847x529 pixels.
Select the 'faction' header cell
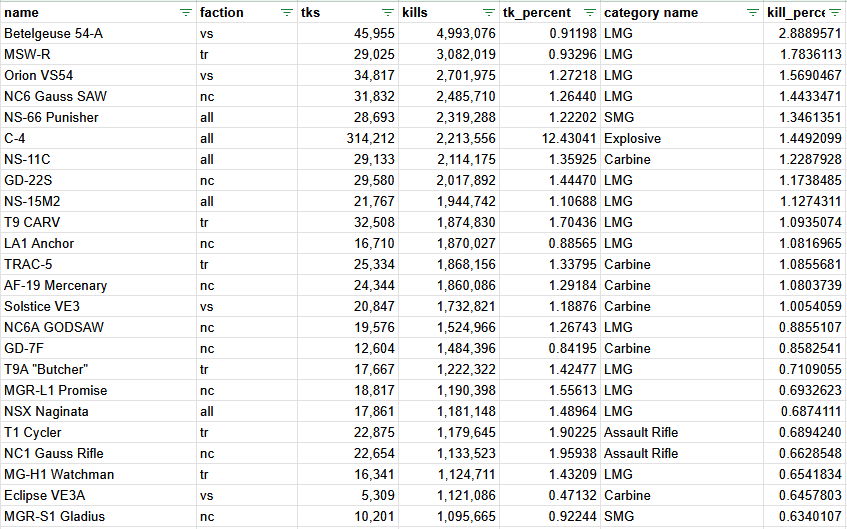click(x=247, y=12)
